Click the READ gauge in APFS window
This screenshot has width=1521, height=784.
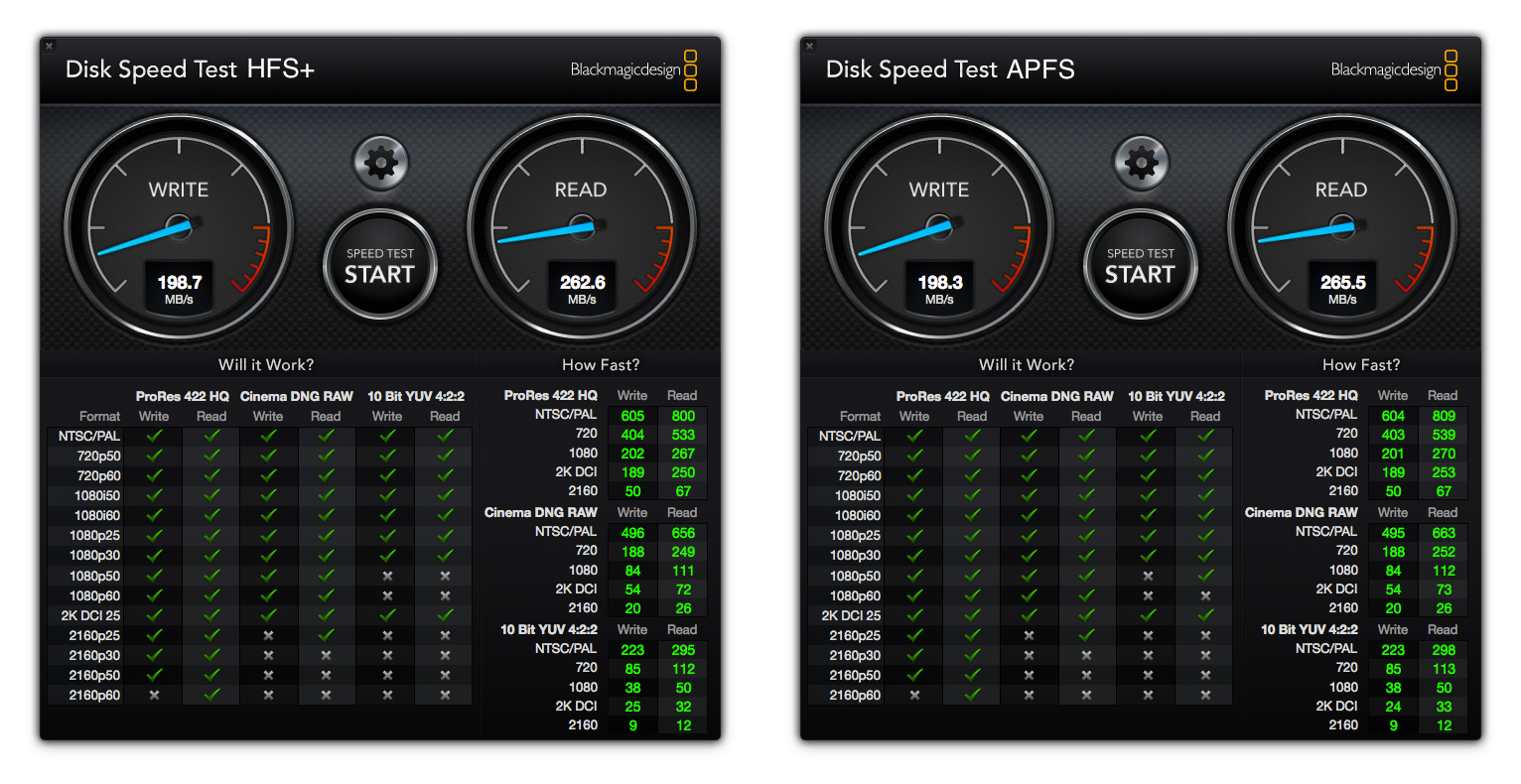1341,226
